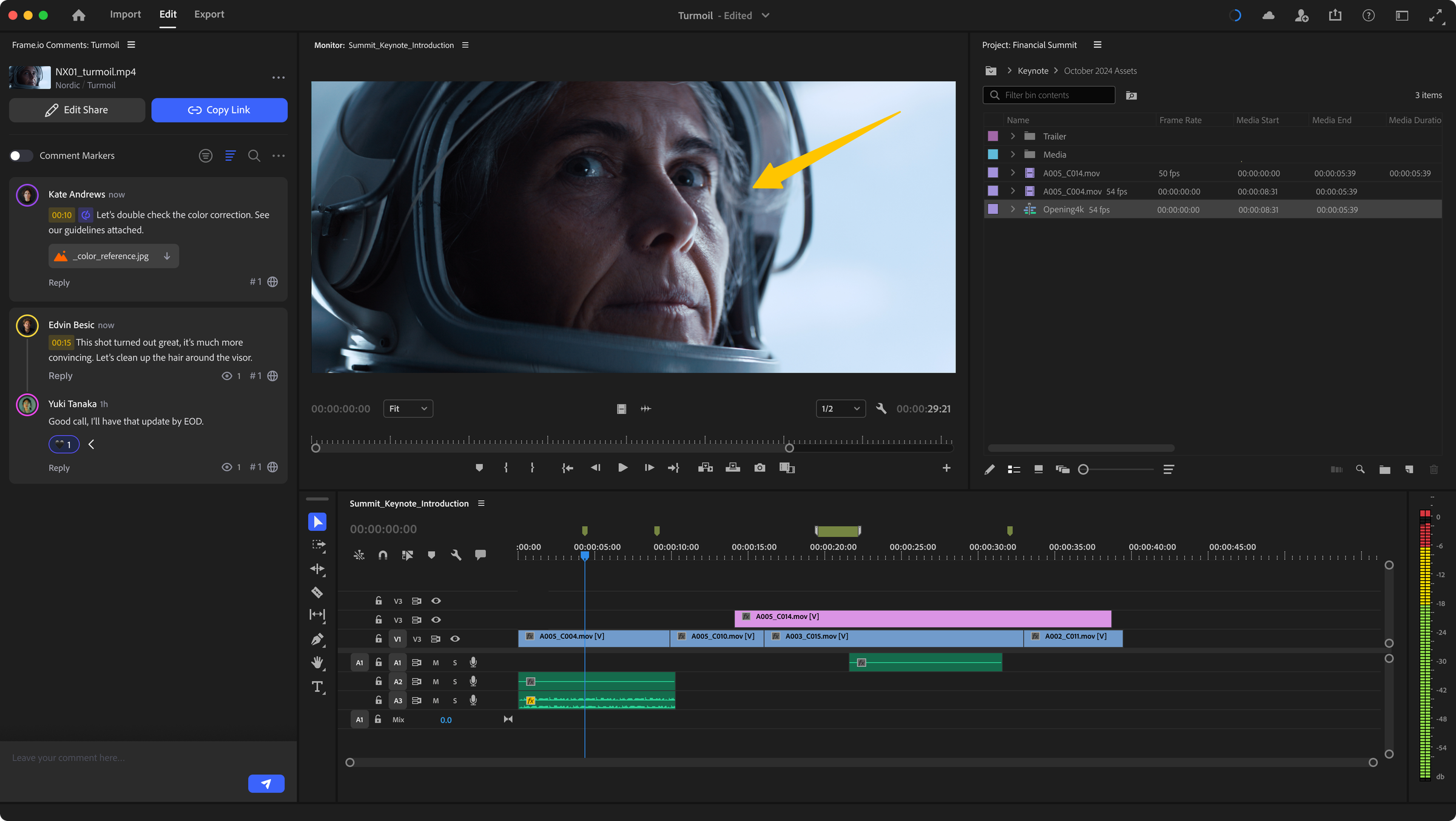Toggle the Comment Markers switch
The width and height of the screenshot is (1456, 821).
pos(21,156)
